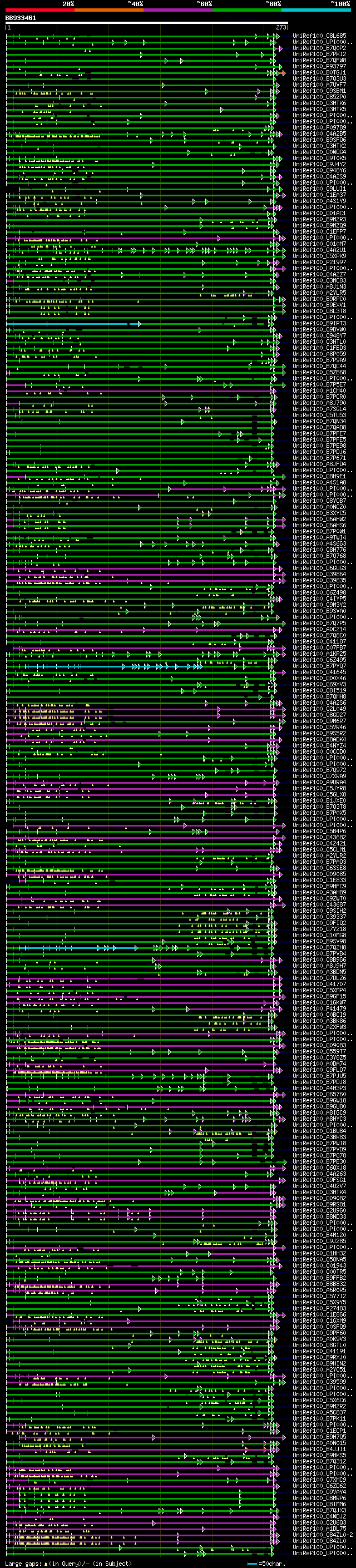Click the orange arrow on row B0TGJ1
The height and width of the screenshot is (1568, 356).
(x=283, y=73)
